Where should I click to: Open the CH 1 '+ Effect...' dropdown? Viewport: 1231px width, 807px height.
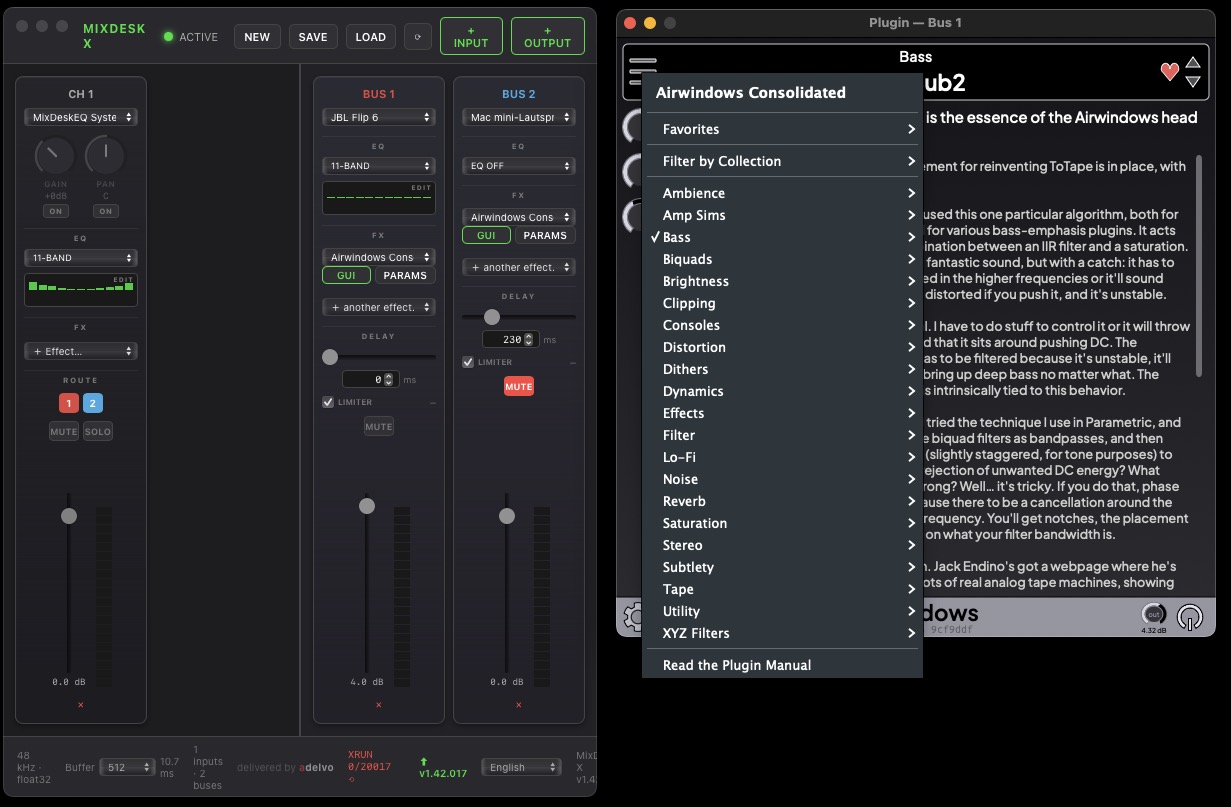pyautogui.click(x=81, y=351)
